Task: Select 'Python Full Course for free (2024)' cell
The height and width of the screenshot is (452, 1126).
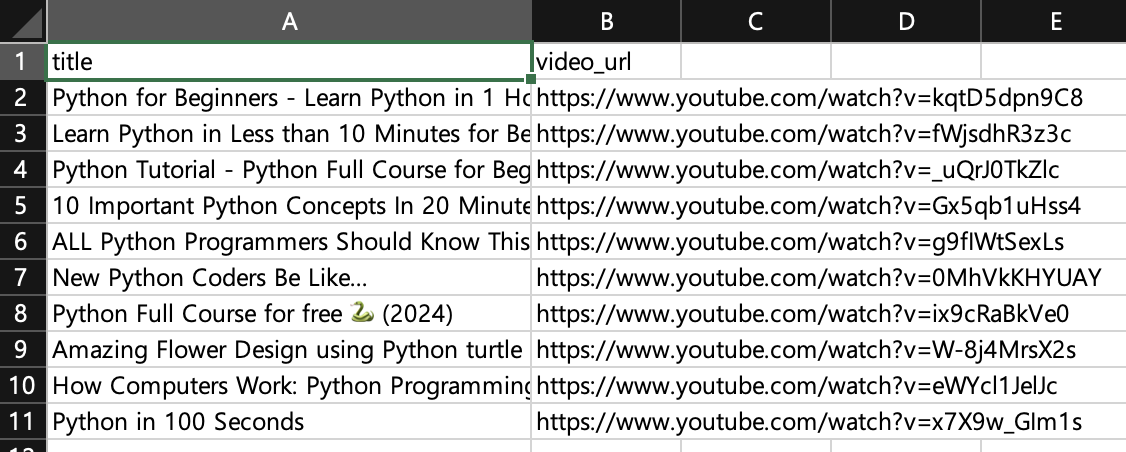Action: 289,313
